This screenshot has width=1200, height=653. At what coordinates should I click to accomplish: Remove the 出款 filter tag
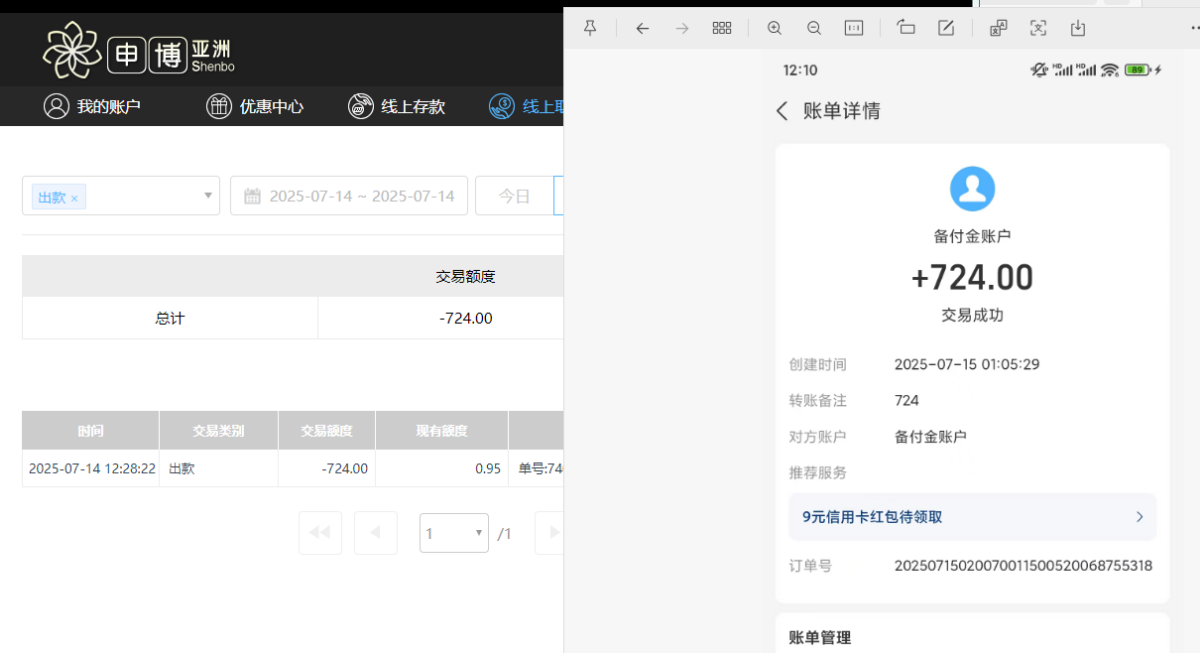[x=74, y=198]
